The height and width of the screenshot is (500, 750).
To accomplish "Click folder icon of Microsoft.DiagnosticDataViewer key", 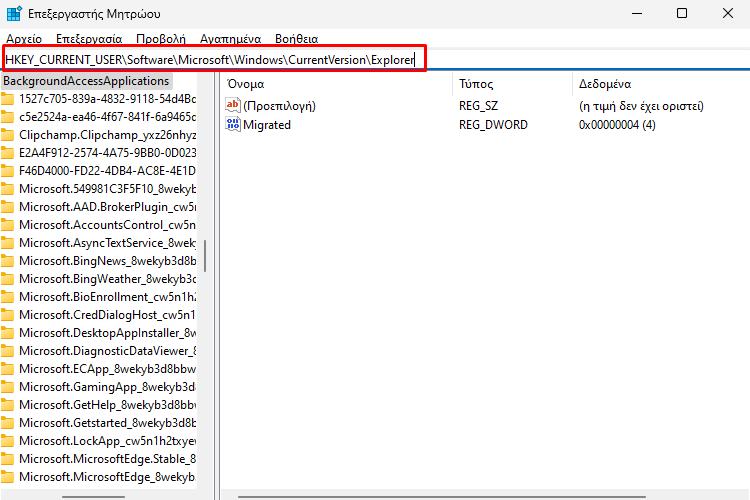I will coord(7,351).
